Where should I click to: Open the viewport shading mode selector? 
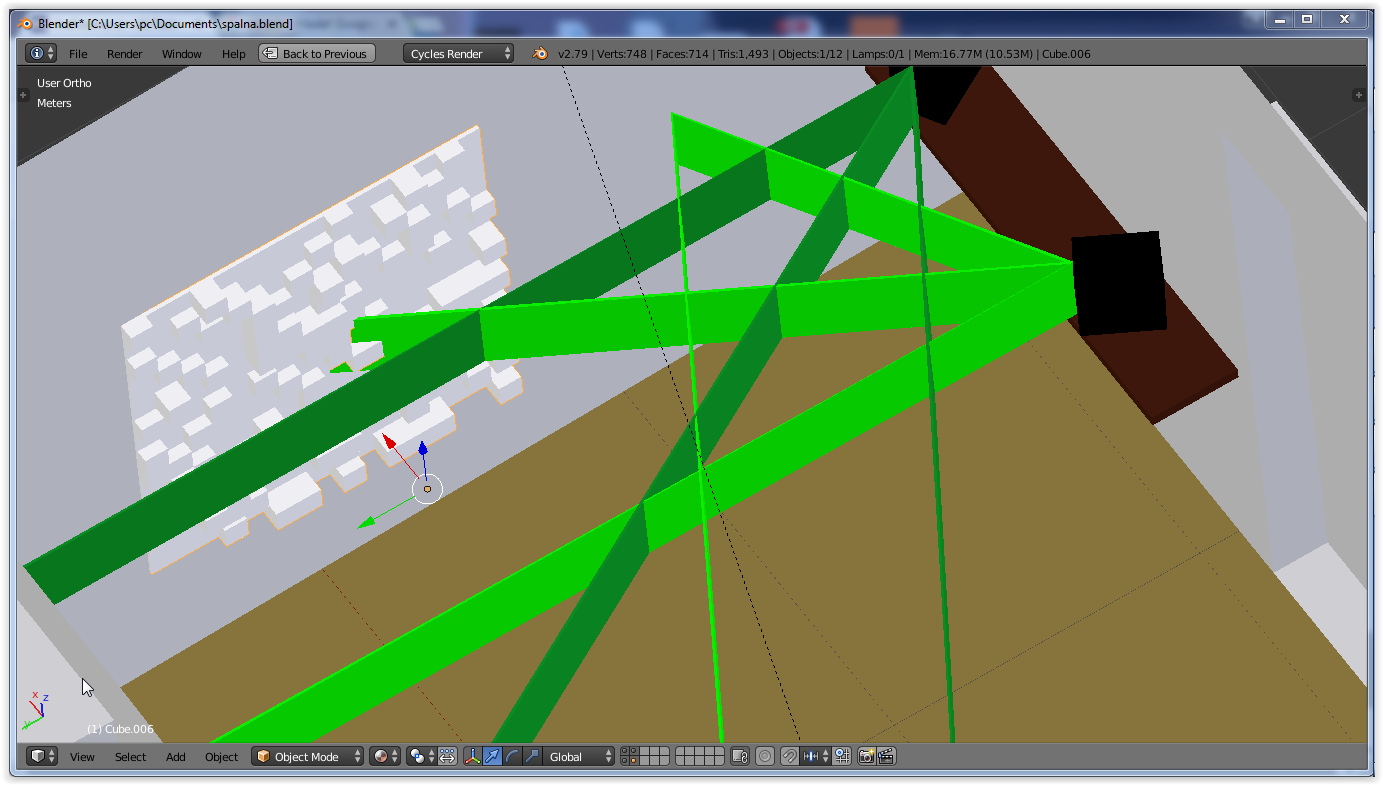[385, 757]
